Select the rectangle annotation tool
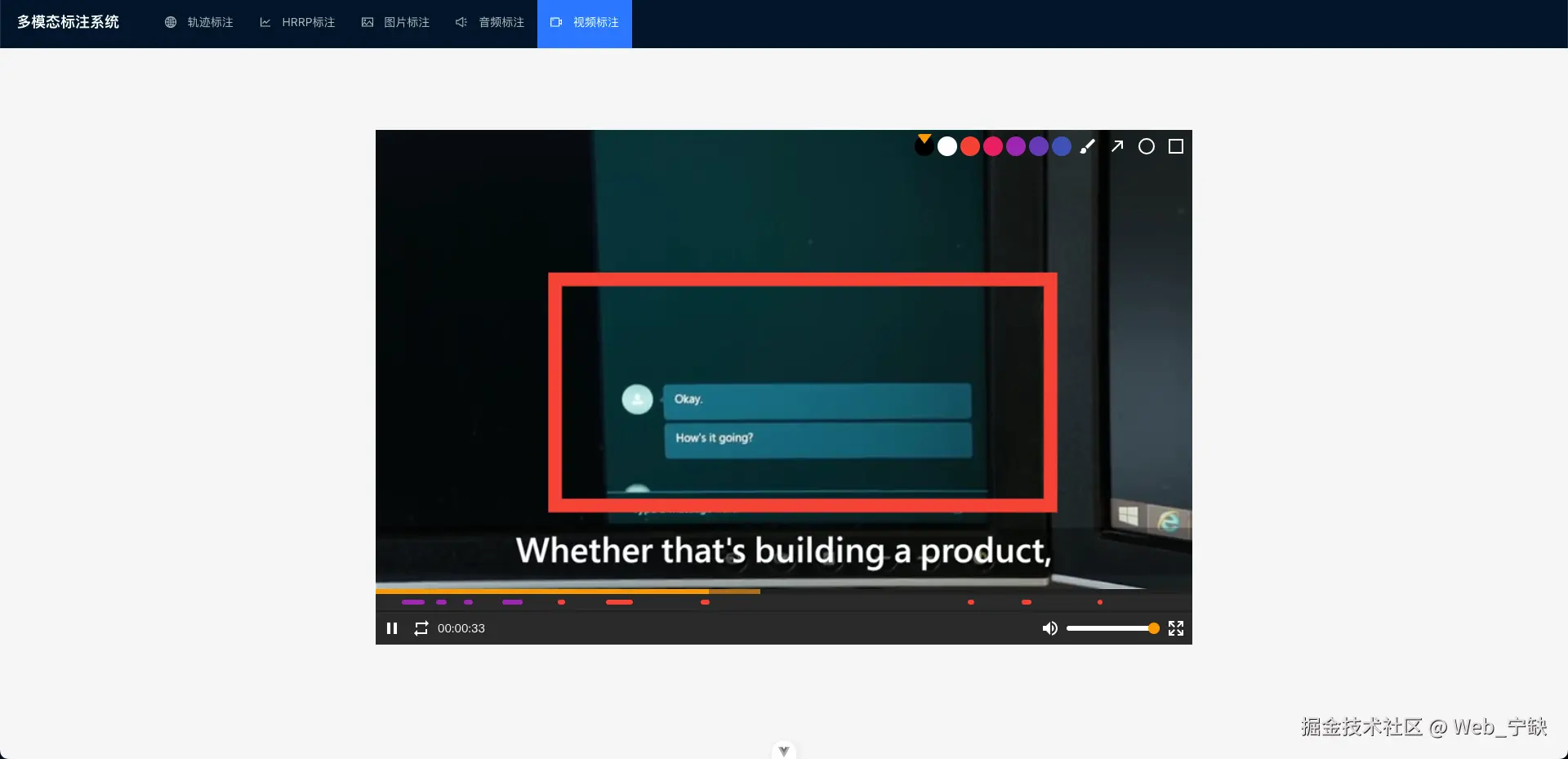Screen dimensions: 1568x759 [x=1176, y=146]
